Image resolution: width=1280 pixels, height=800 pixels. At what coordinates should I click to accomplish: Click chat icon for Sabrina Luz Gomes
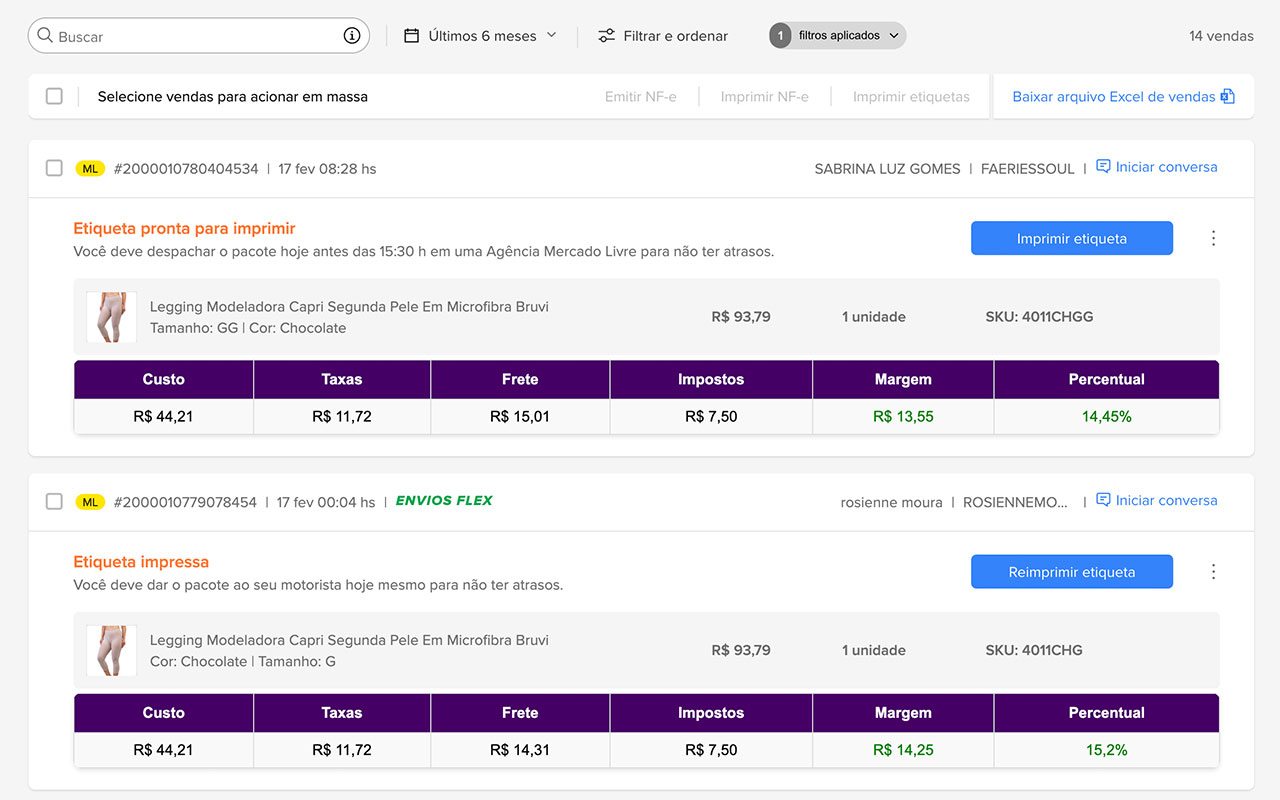coord(1103,167)
